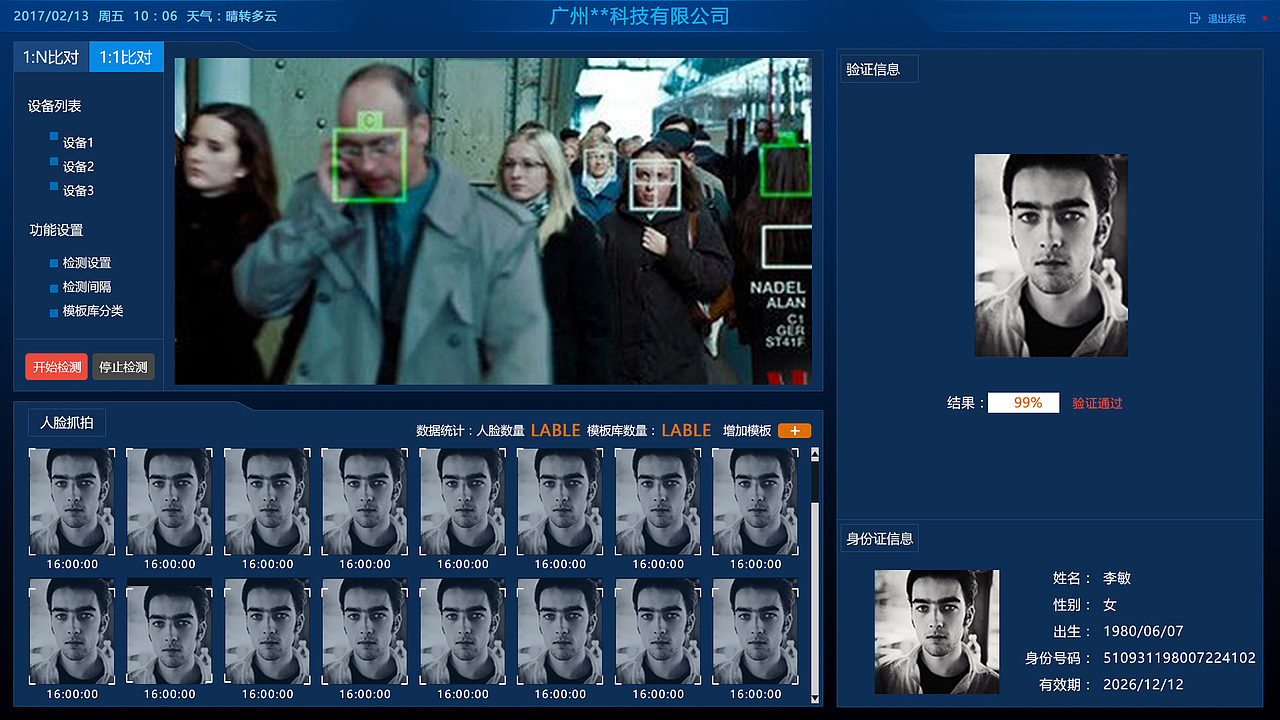Click the 人脸抓拍 panel header

point(67,423)
